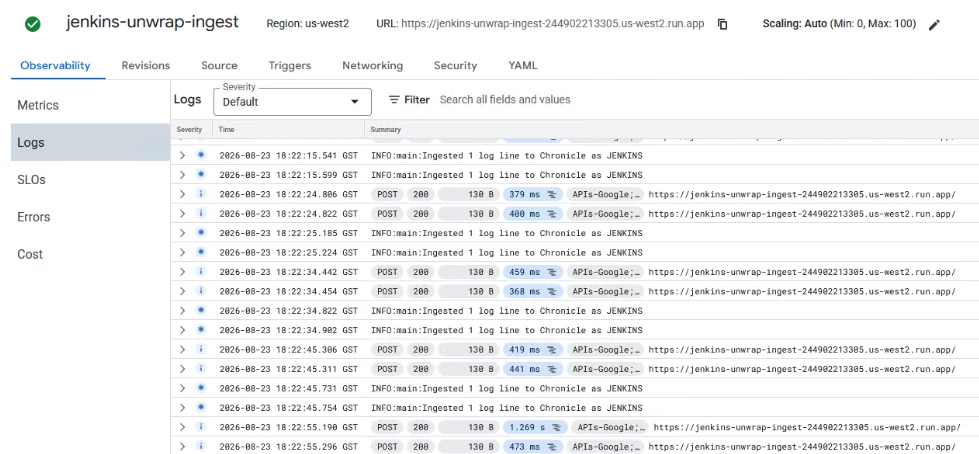This screenshot has height=454, width=979.
Task: Click the timestamp 2026-08-23 18:22:25.185 GST
Action: (288, 233)
